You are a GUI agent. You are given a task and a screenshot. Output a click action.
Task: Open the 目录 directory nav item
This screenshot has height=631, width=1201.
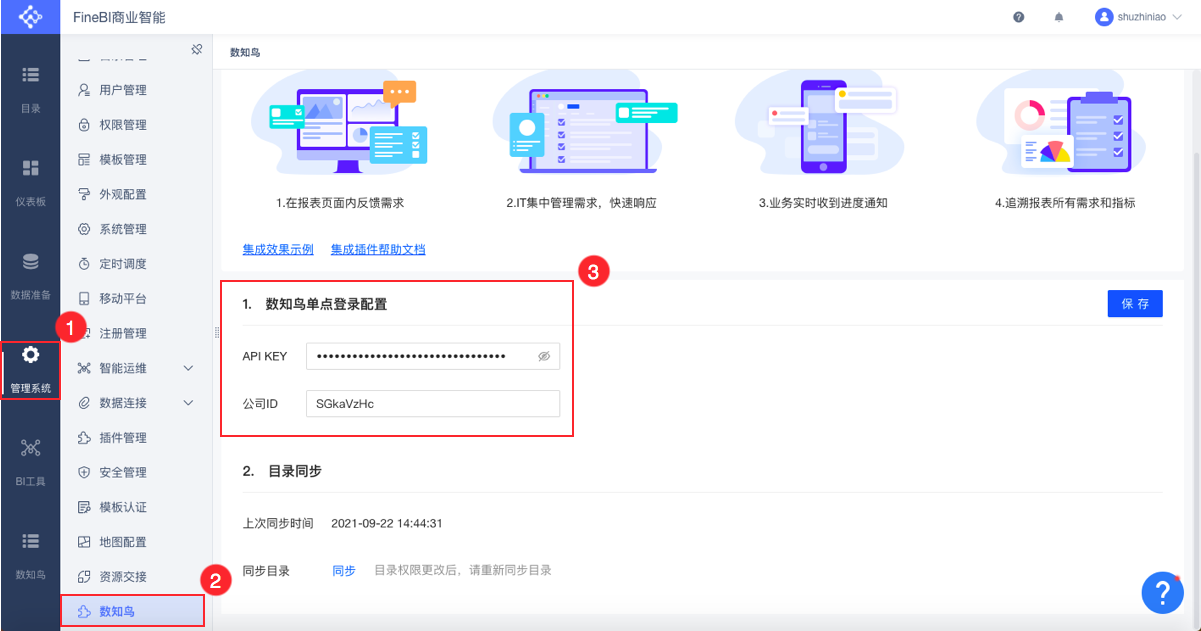(x=30, y=89)
